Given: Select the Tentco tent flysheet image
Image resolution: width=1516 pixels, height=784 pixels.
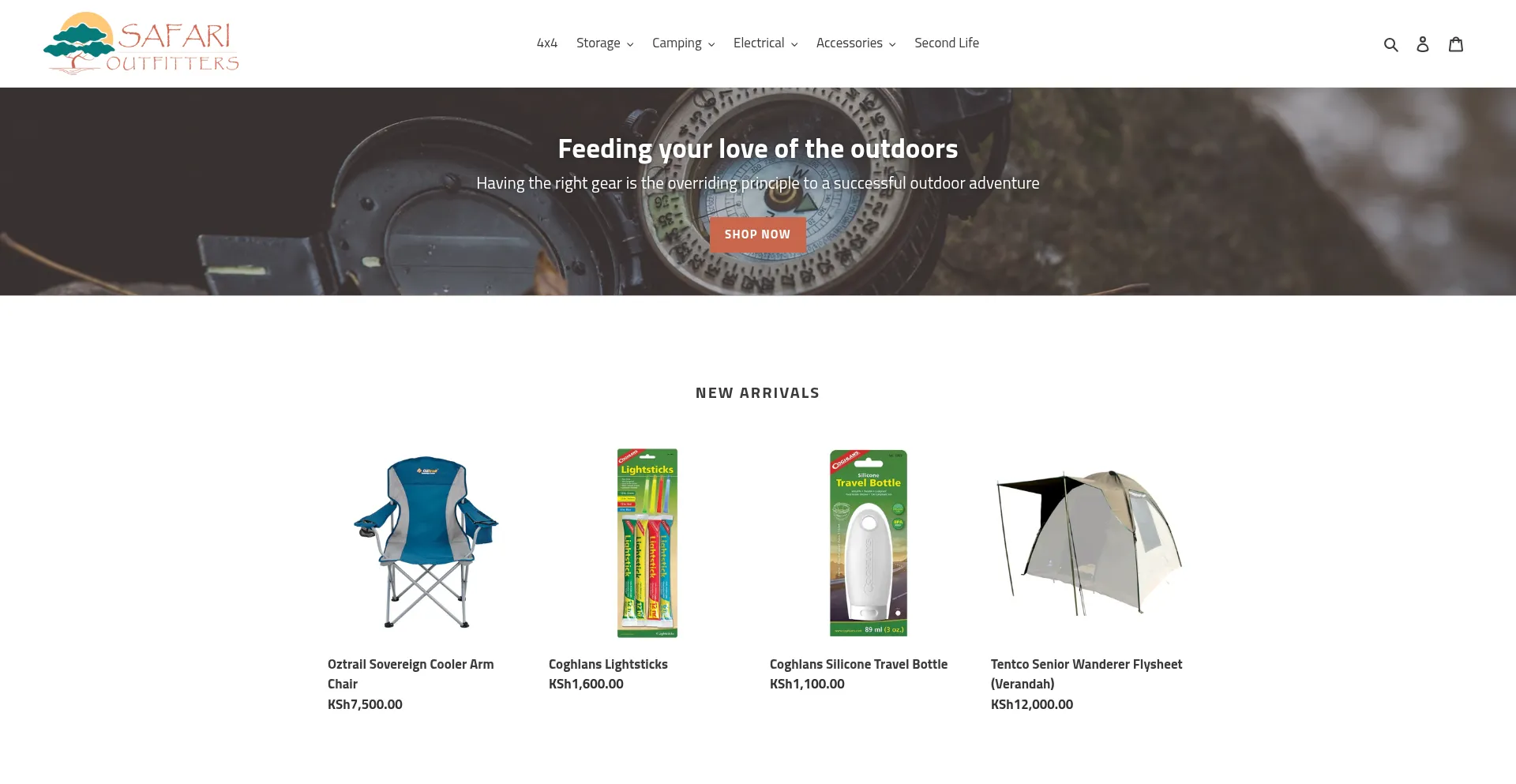Looking at the screenshot, I should [x=1090, y=542].
